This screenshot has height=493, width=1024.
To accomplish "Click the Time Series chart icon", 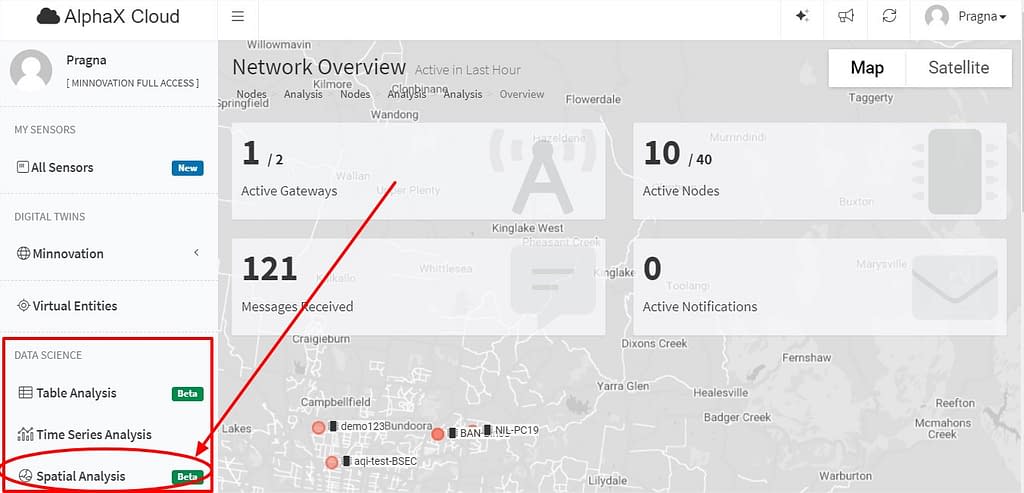I will click(25, 434).
